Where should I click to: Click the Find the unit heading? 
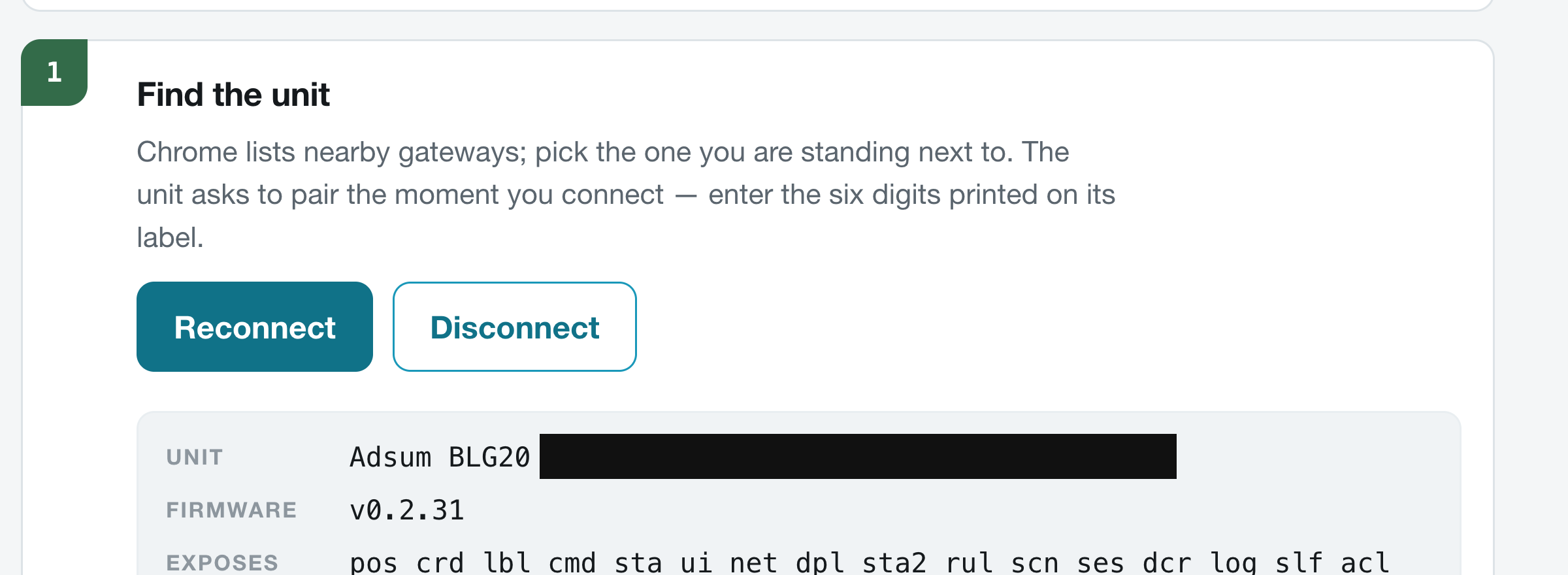(x=233, y=95)
